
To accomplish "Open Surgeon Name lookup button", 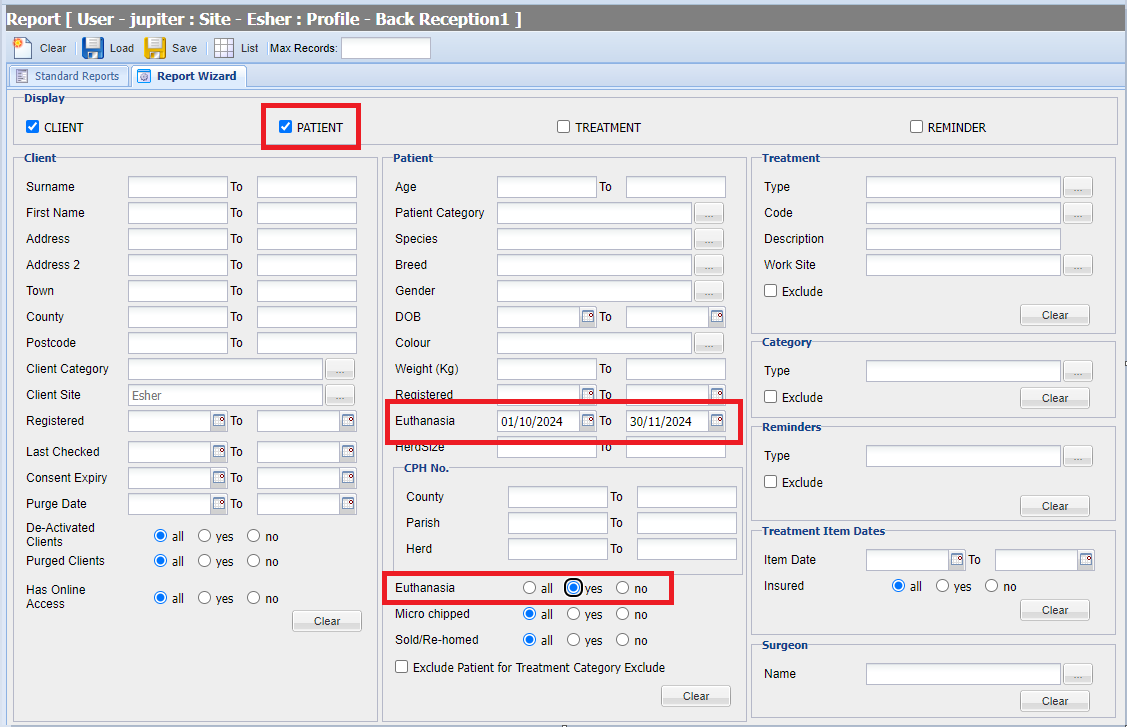I will (1078, 674).
